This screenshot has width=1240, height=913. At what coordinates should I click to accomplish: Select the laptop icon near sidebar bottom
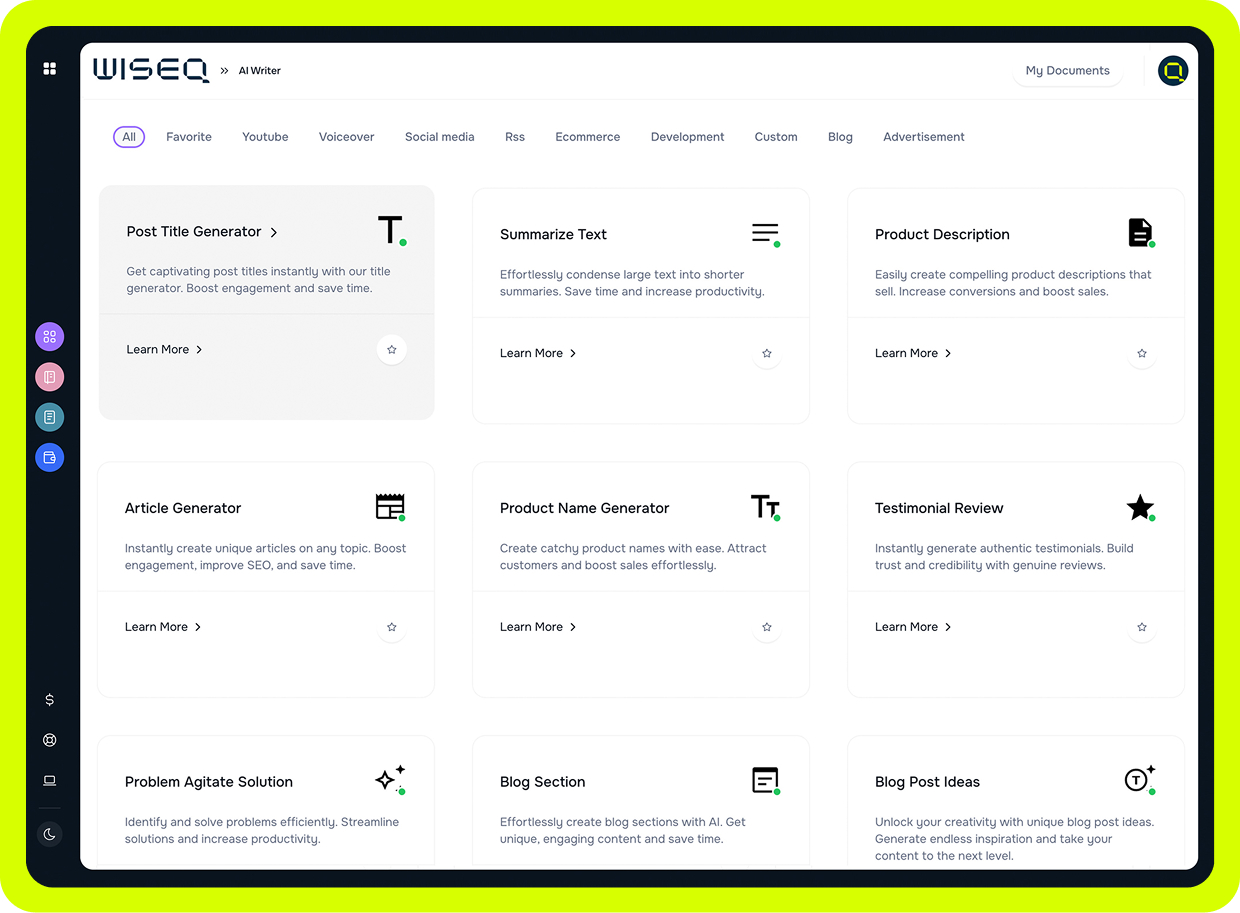(x=49, y=780)
